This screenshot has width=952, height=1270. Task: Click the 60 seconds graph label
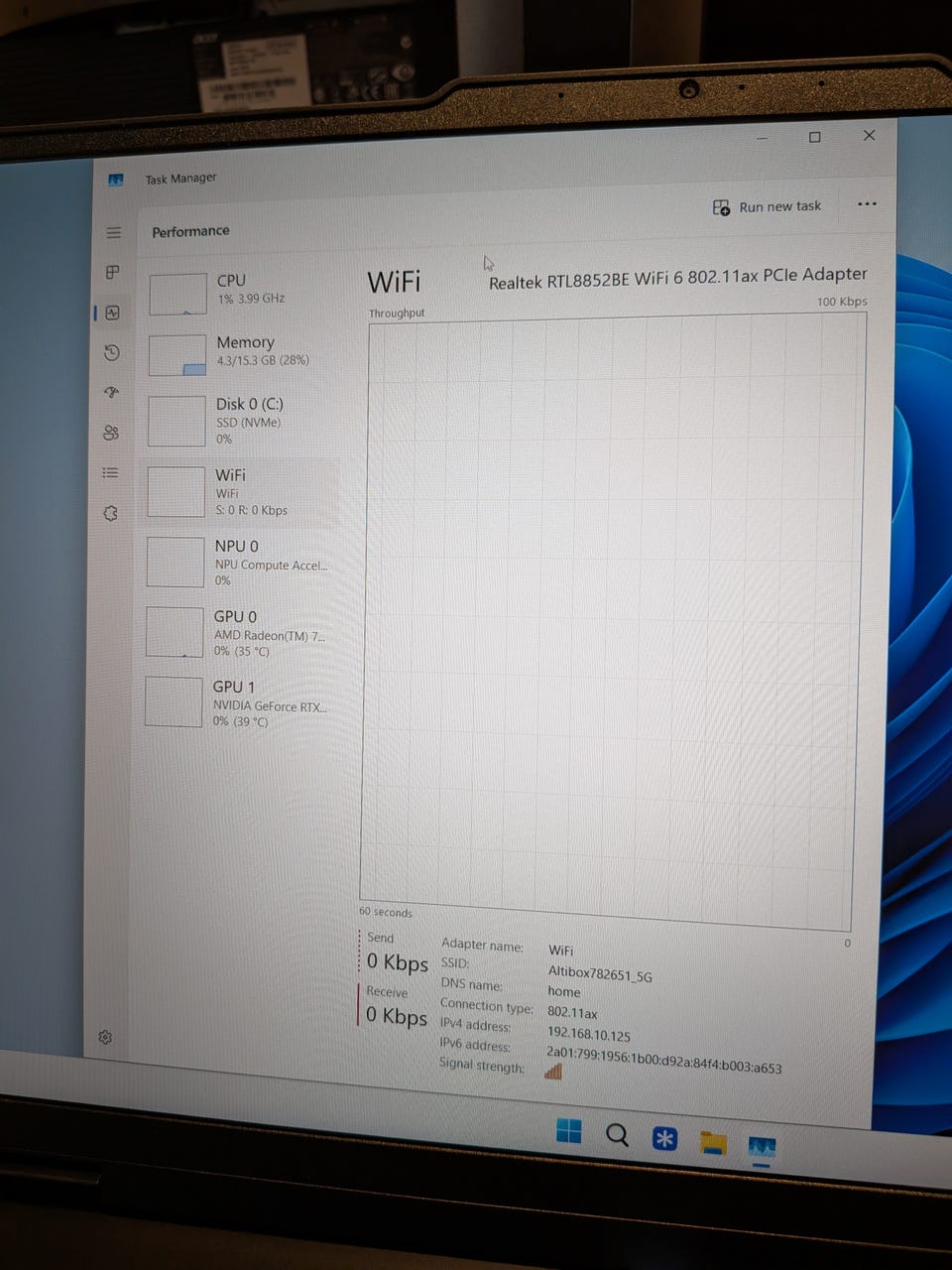tap(386, 912)
